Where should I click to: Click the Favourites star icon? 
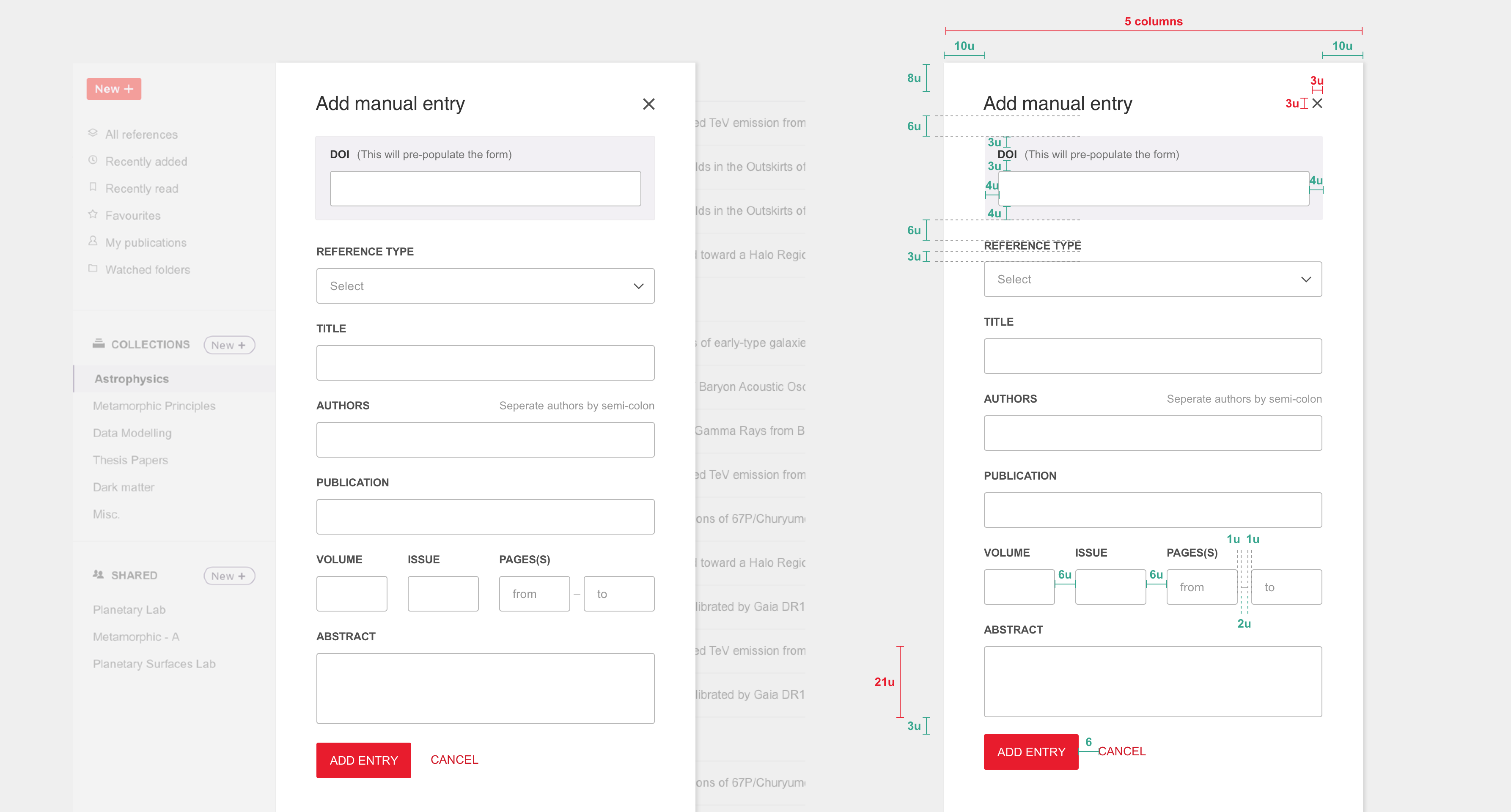pos(93,214)
